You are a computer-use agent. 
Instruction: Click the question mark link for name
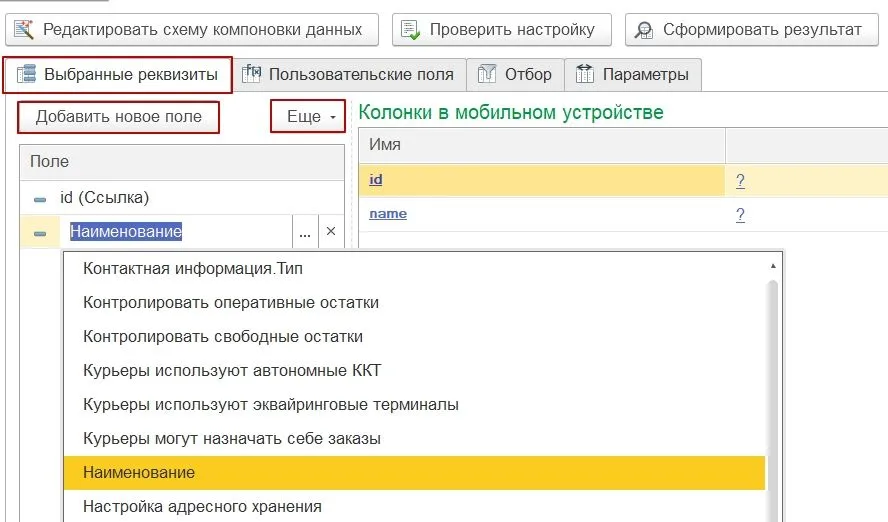[x=740, y=215]
